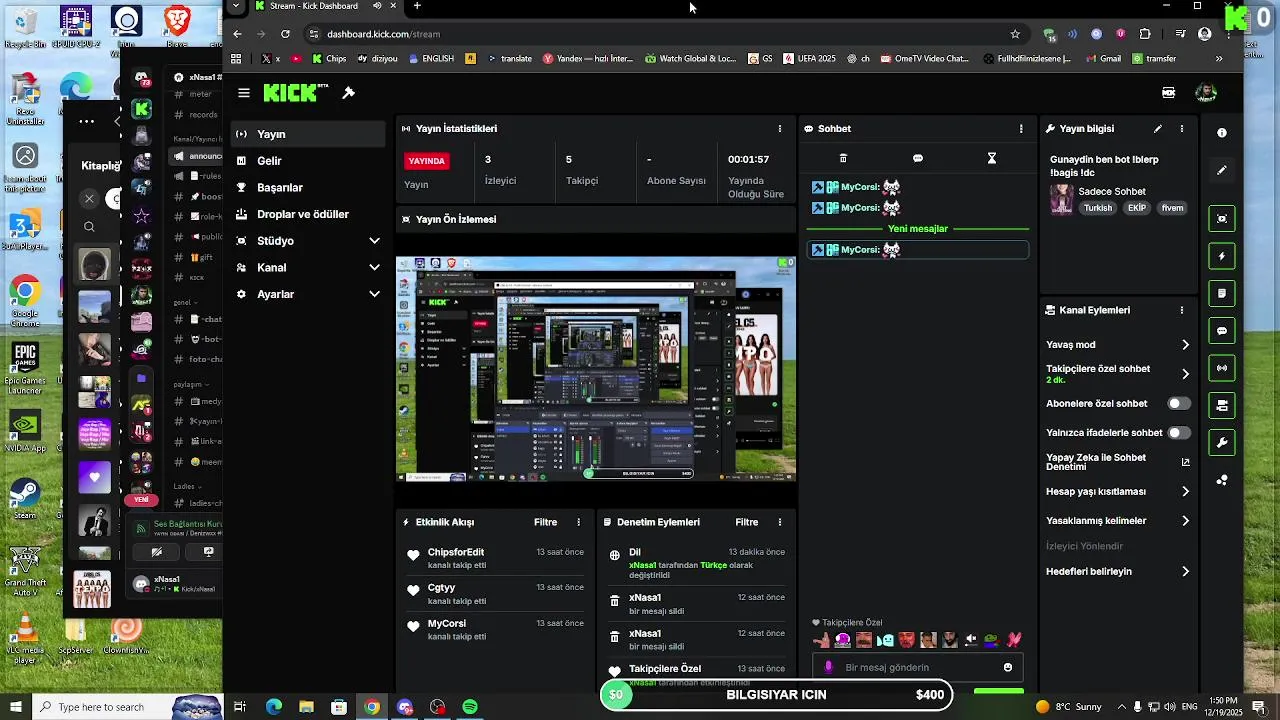Open a new browser tab

click(417, 6)
